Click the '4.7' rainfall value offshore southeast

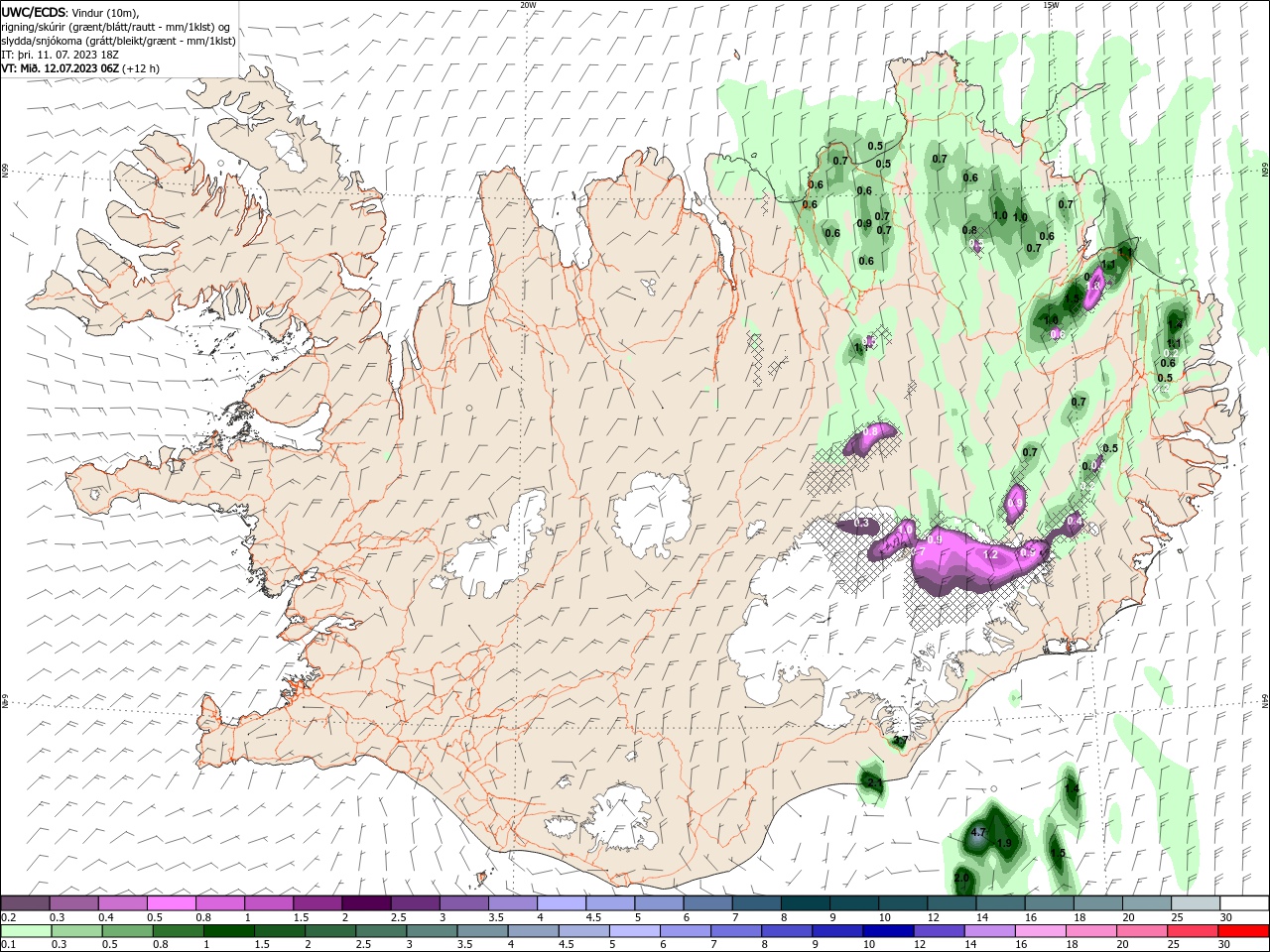click(x=978, y=833)
